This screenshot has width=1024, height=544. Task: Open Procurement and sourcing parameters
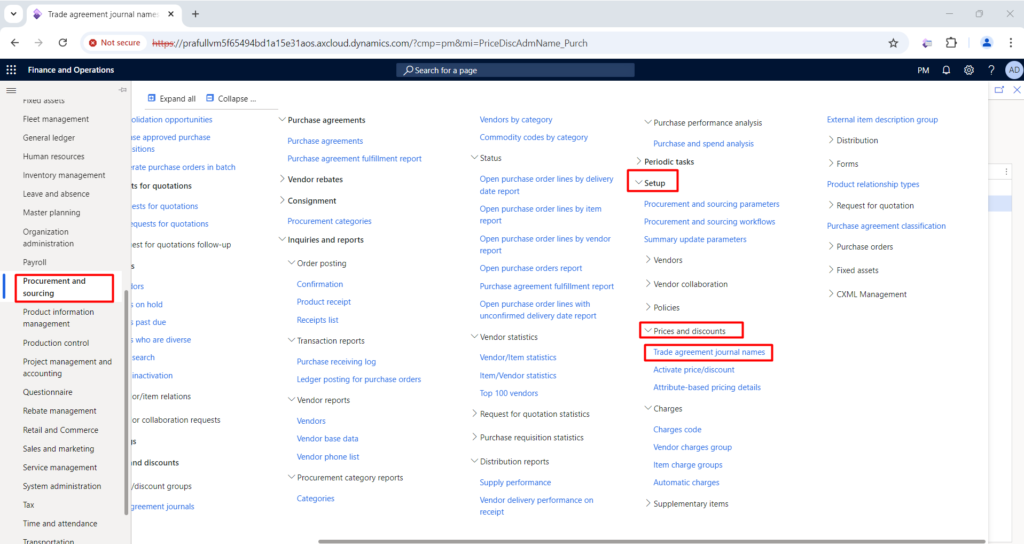pyautogui.click(x=712, y=204)
